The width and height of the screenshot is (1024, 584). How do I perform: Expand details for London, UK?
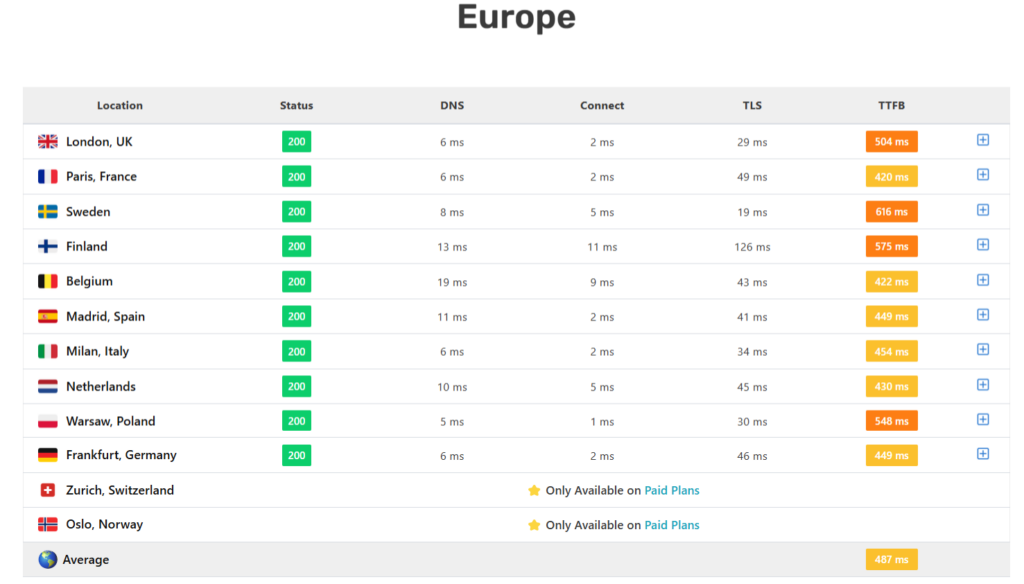point(983,141)
